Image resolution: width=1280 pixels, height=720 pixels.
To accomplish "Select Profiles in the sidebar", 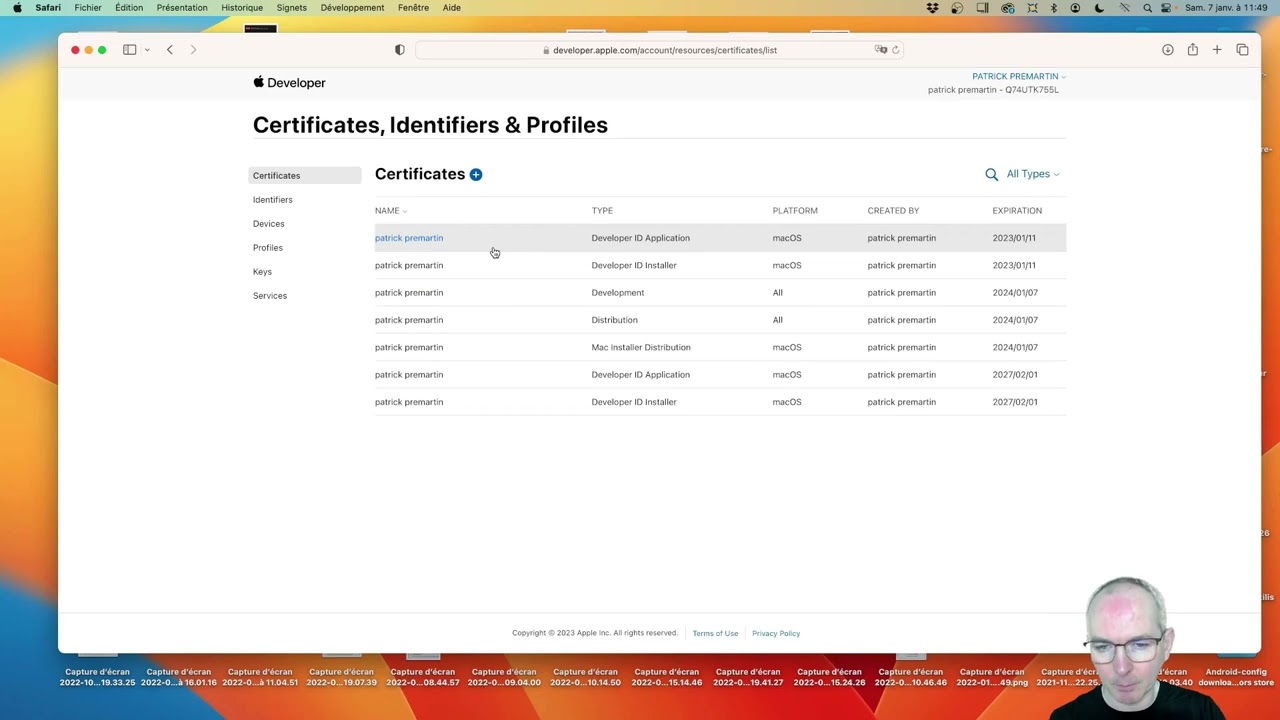I will pos(268,248).
